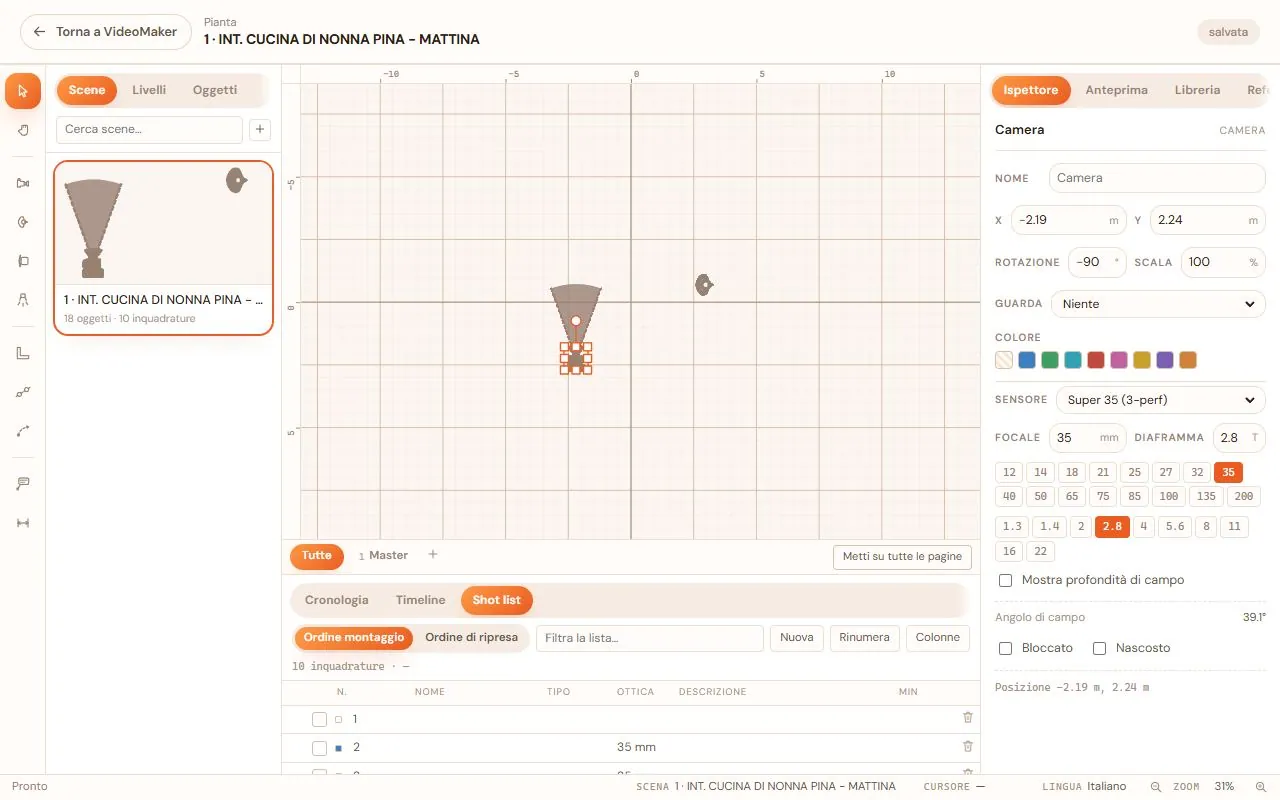Choose the L-shaped wall tool
The width and height of the screenshot is (1280, 800).
point(23,353)
